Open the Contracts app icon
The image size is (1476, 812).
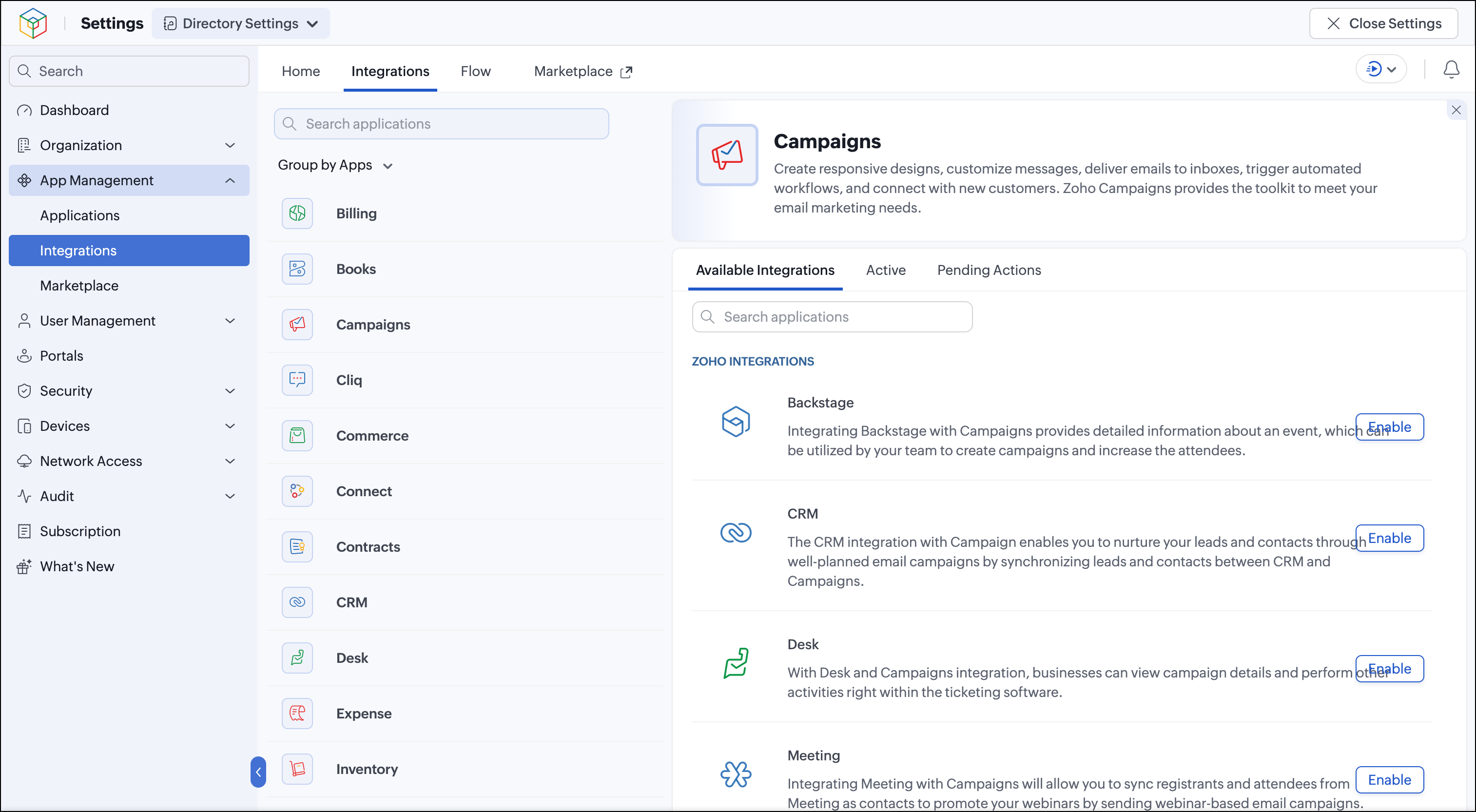click(297, 547)
